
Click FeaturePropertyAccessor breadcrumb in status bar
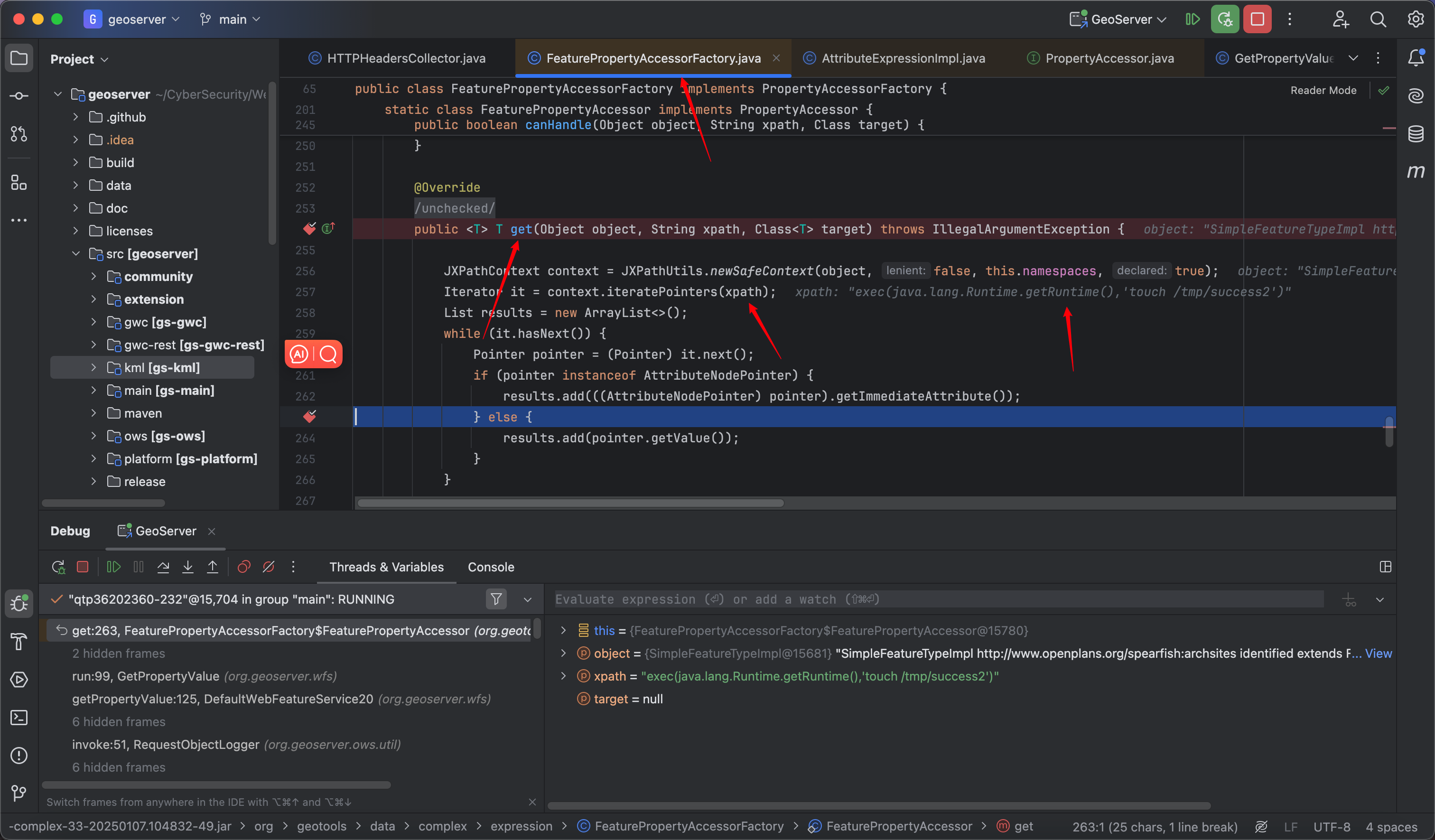(890, 826)
